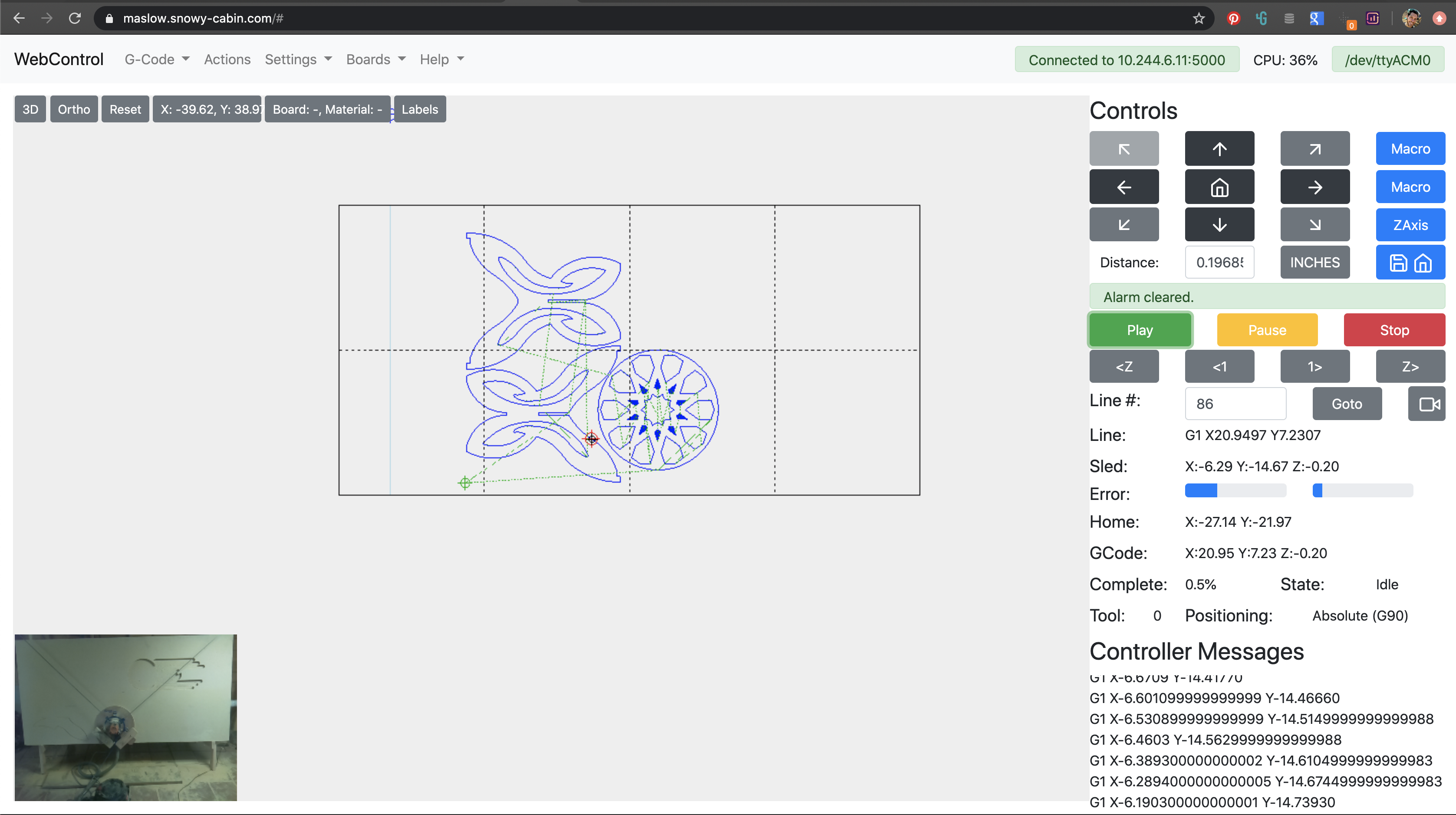The image size is (1456, 815).
Task: Click the Line # input field
Action: [1235, 404]
